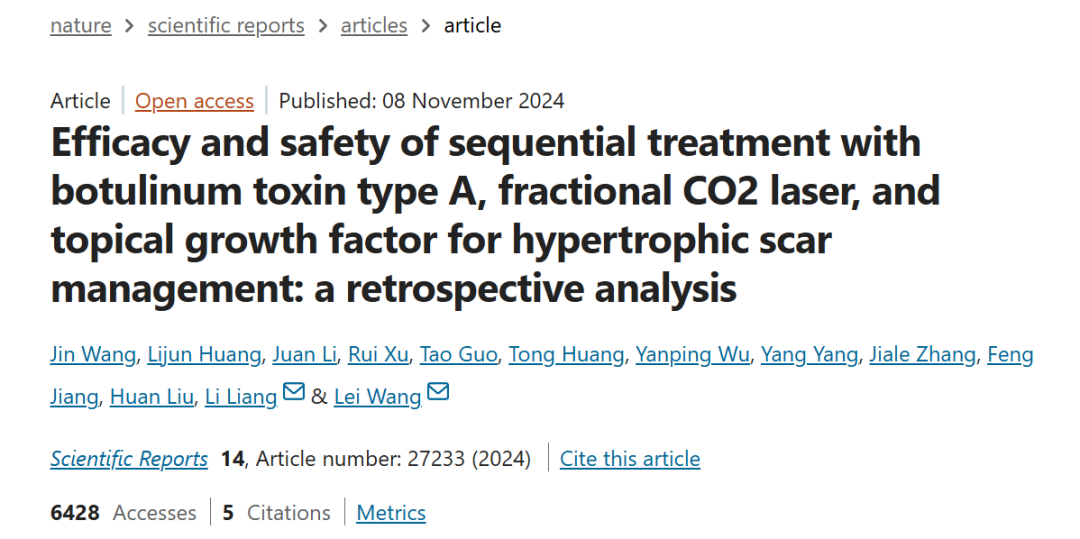
Task: Open the Scientific Reports journal link
Action: (129, 459)
